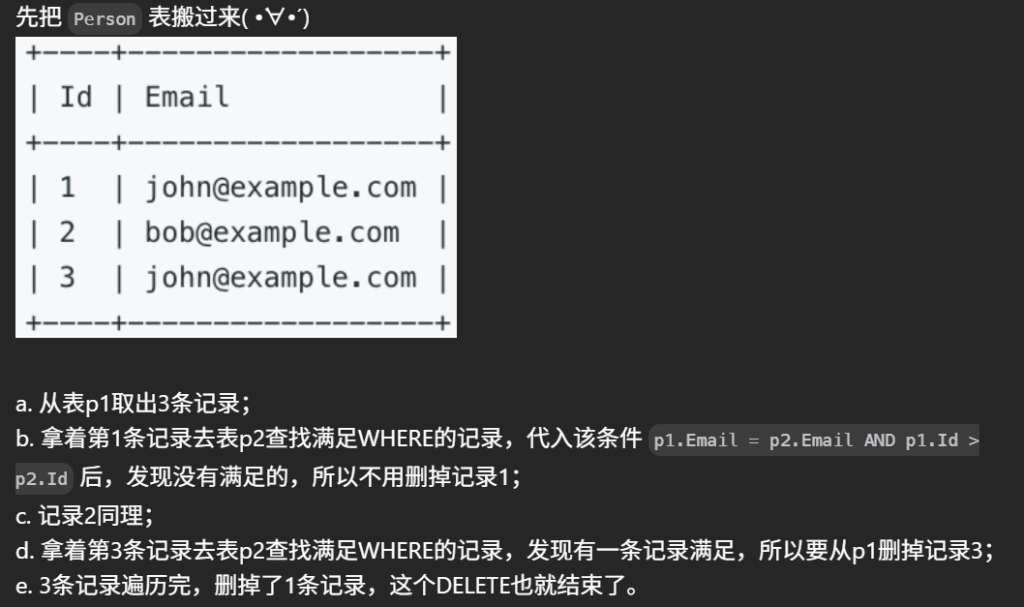Click the Id value 1 in table
Viewport: 1024px width, 607px height.
67,188
